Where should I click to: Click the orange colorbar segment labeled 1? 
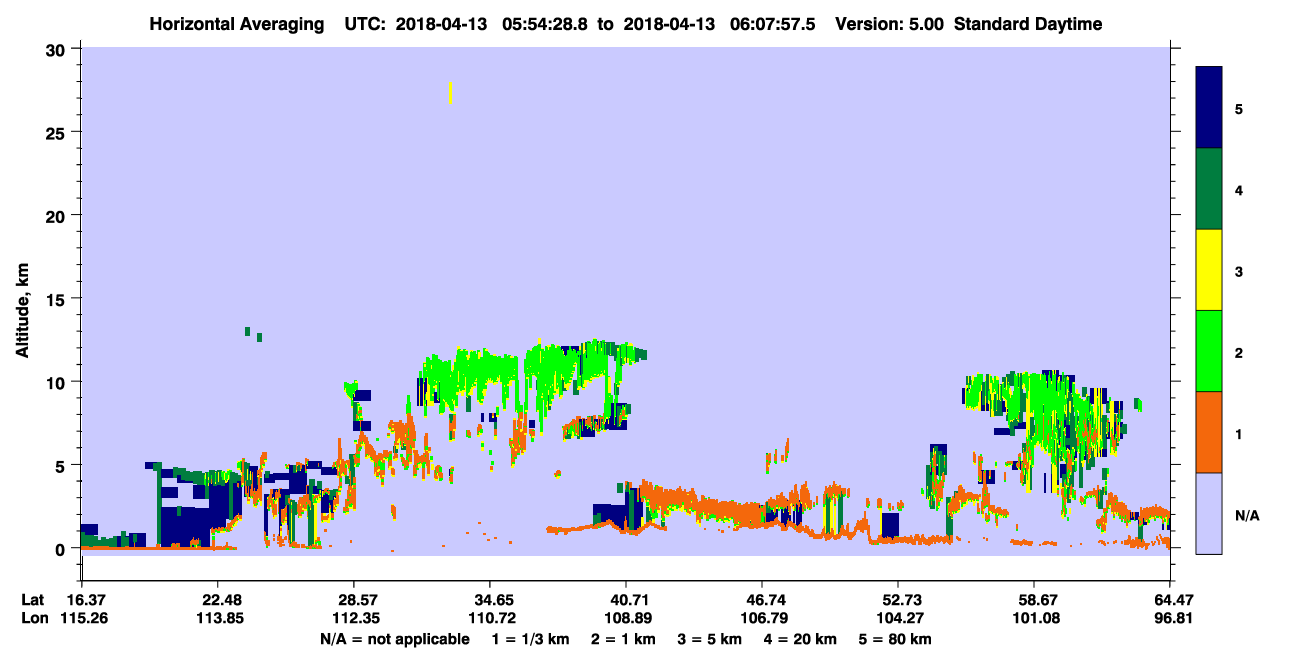coord(1209,432)
